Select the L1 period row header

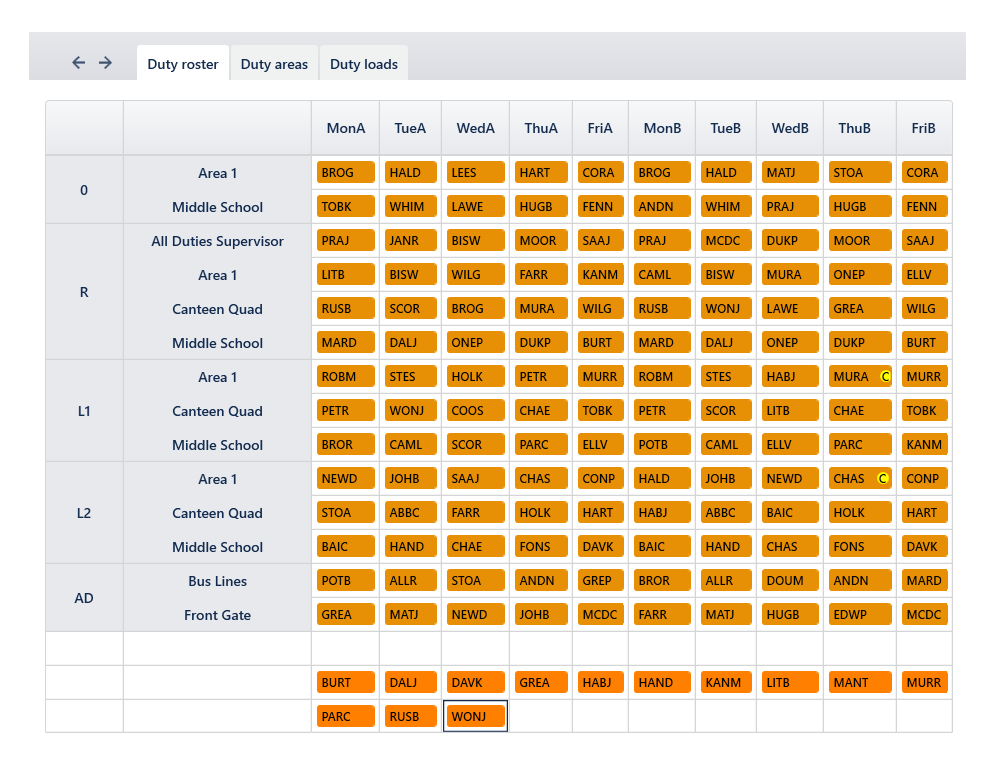[84, 411]
